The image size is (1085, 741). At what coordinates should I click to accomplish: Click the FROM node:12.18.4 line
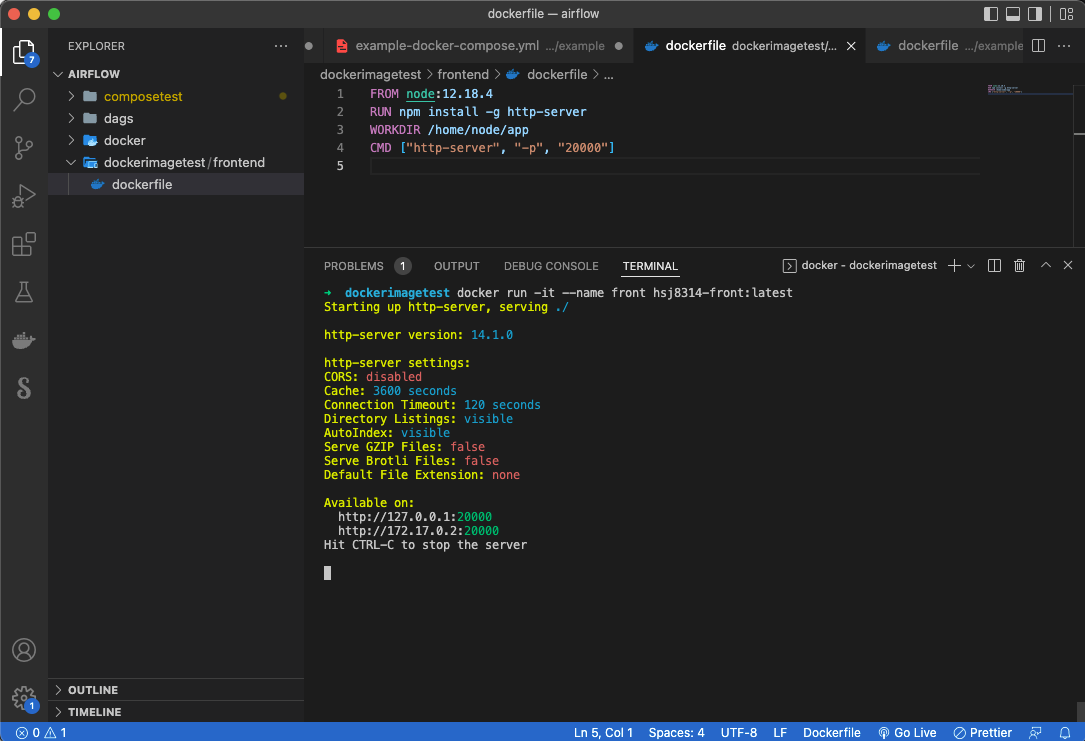(431, 94)
